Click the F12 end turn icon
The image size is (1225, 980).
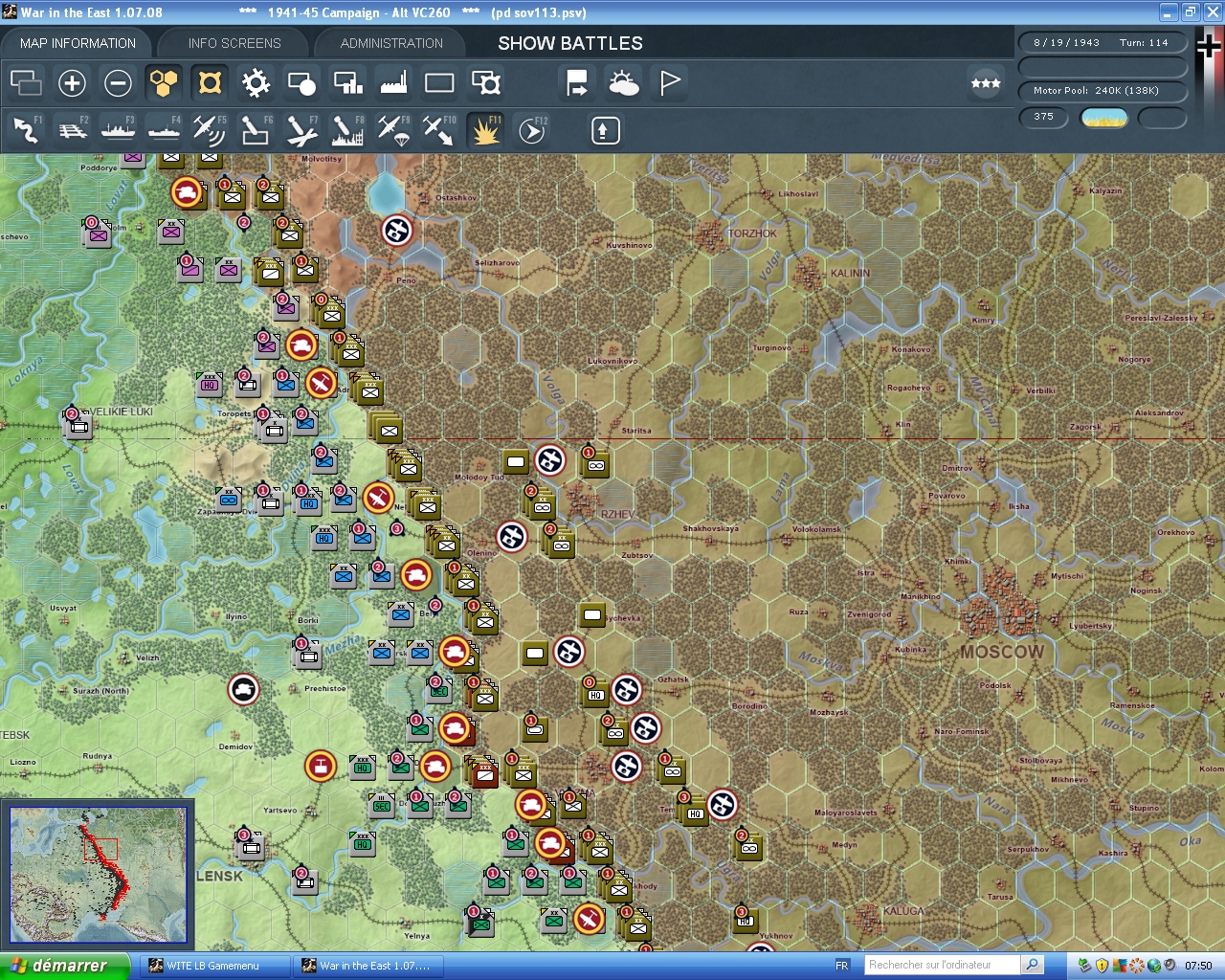(532, 130)
